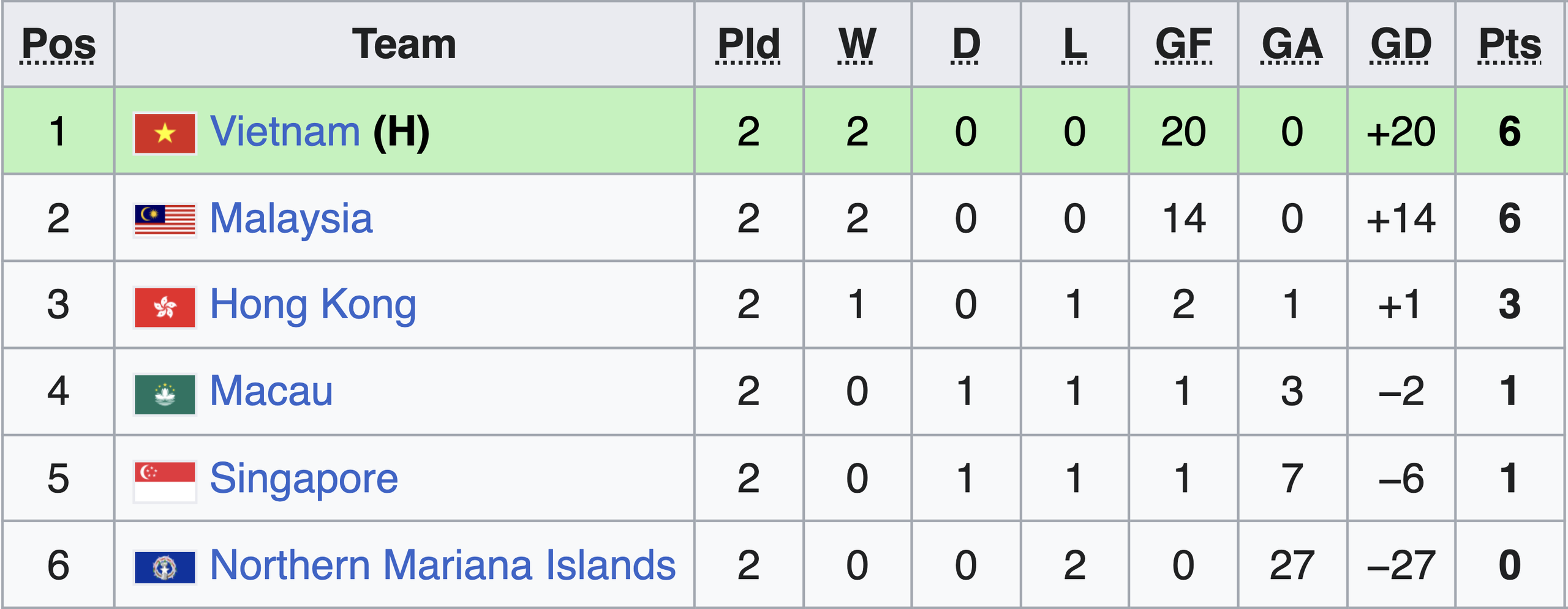This screenshot has width=1568, height=609.
Task: Click the Pos column header abbreviation
Action: [59, 45]
